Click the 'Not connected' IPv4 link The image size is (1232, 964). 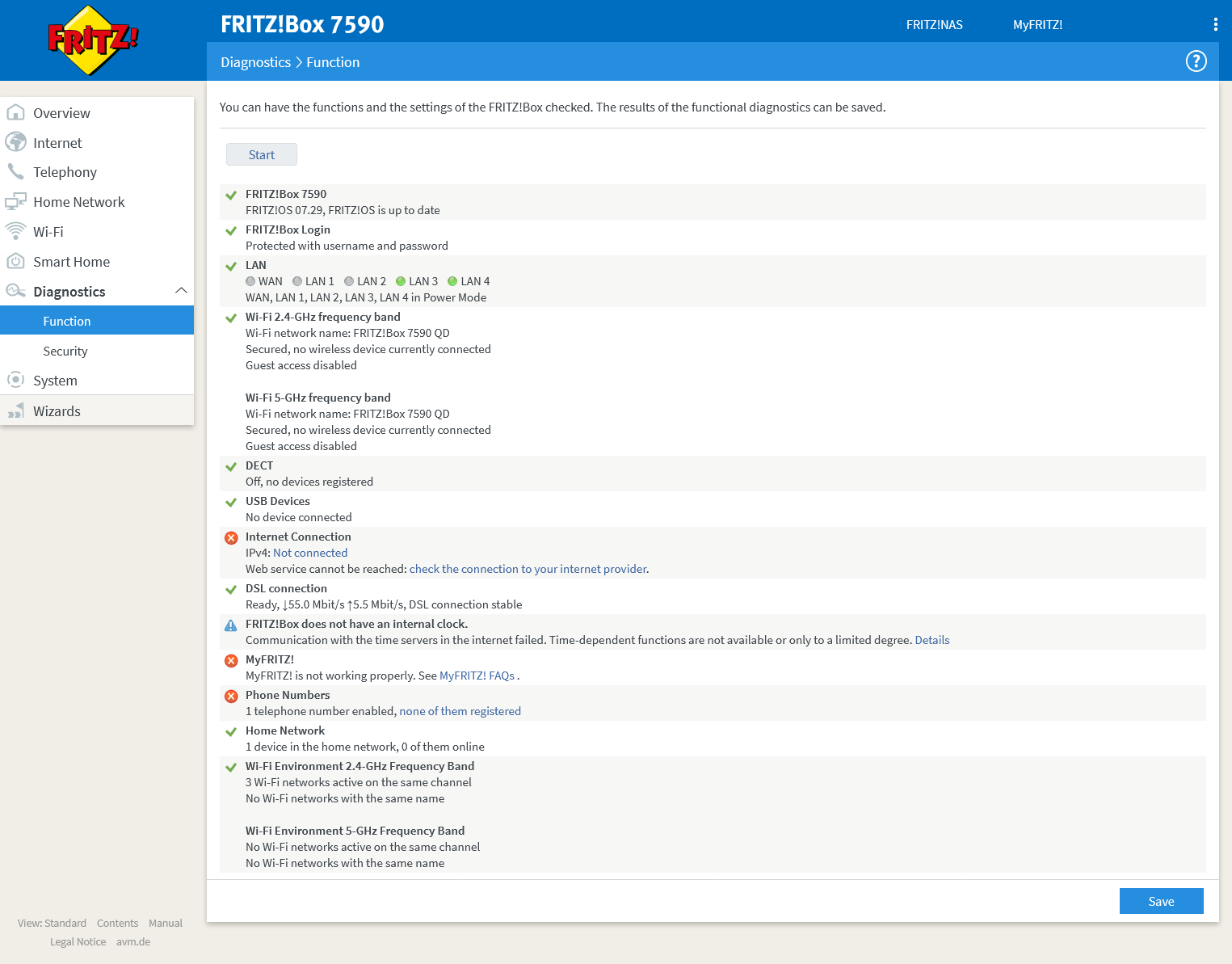click(x=310, y=553)
